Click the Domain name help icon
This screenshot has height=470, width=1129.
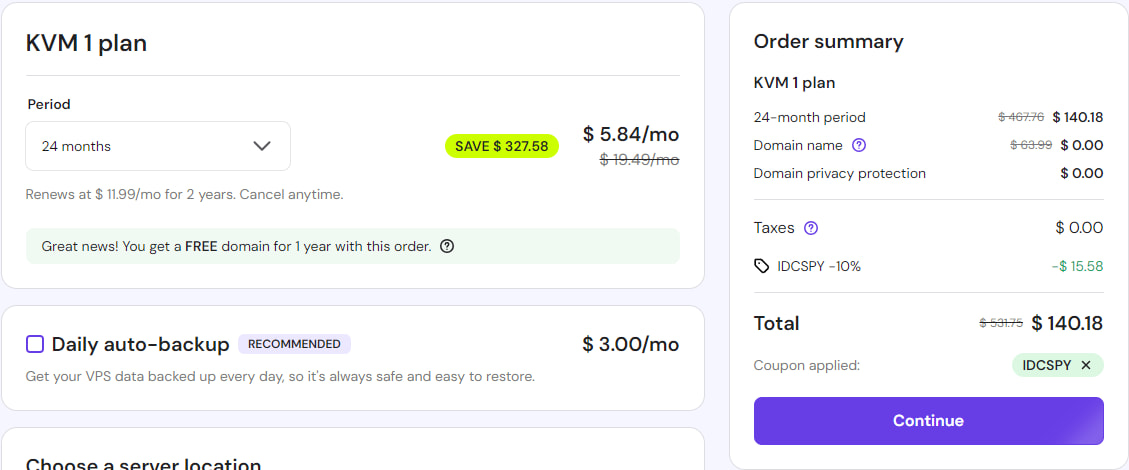pyautogui.click(x=858, y=145)
